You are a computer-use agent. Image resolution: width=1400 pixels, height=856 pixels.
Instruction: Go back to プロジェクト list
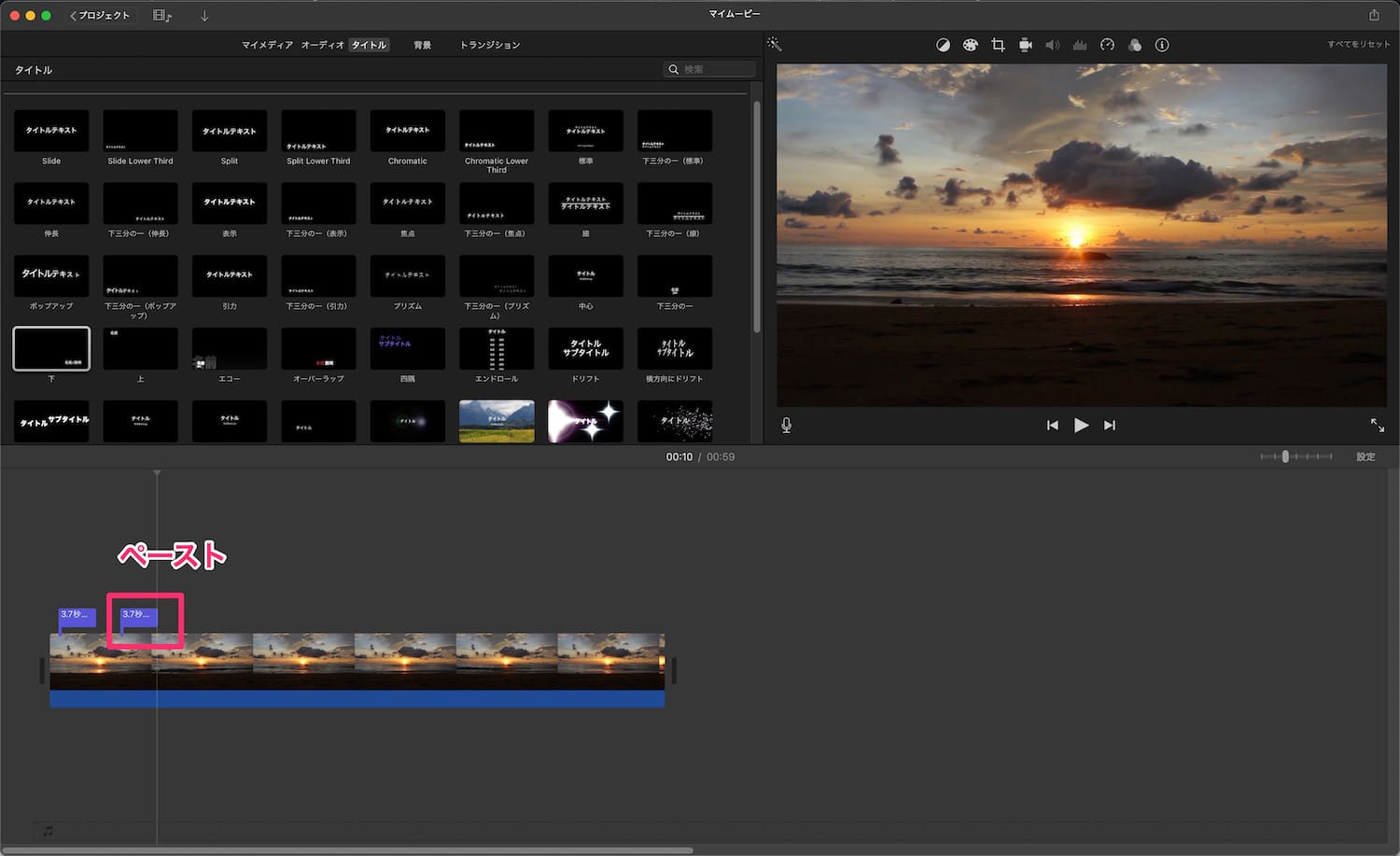click(100, 16)
